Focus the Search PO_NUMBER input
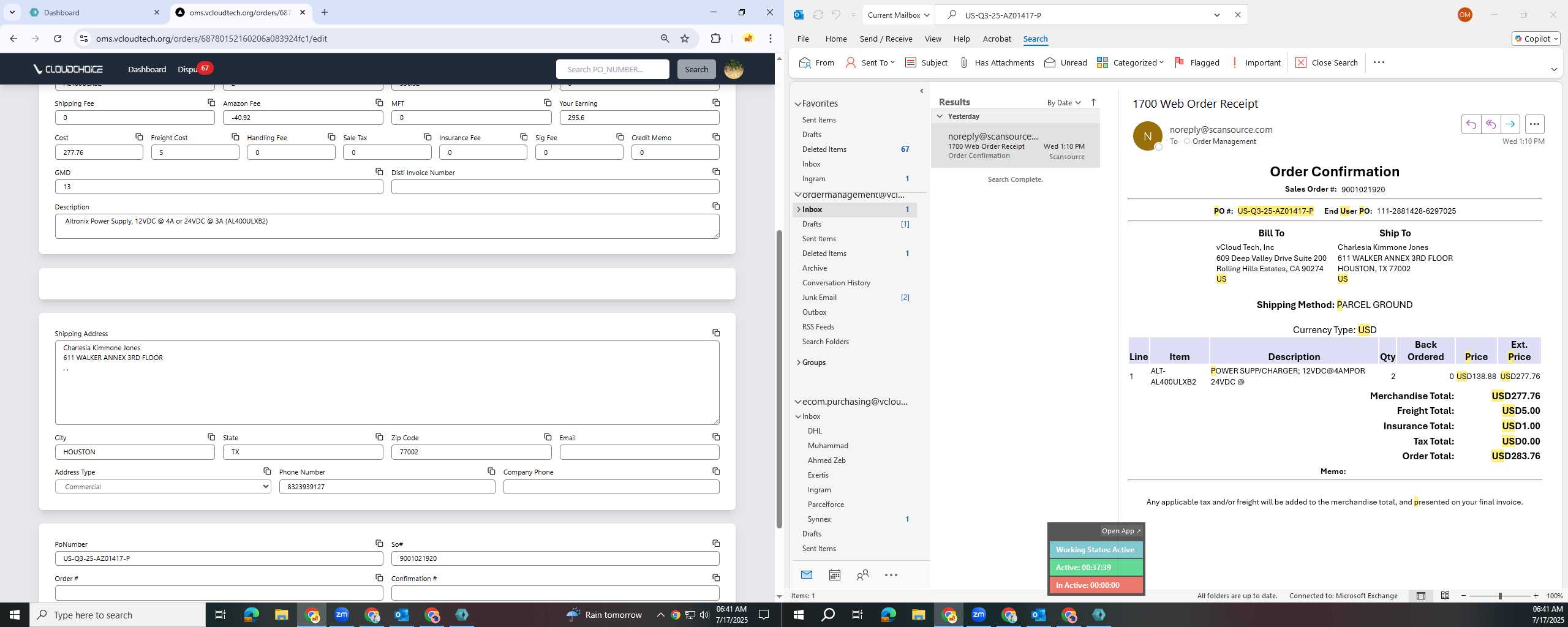The image size is (1568, 627). point(612,69)
